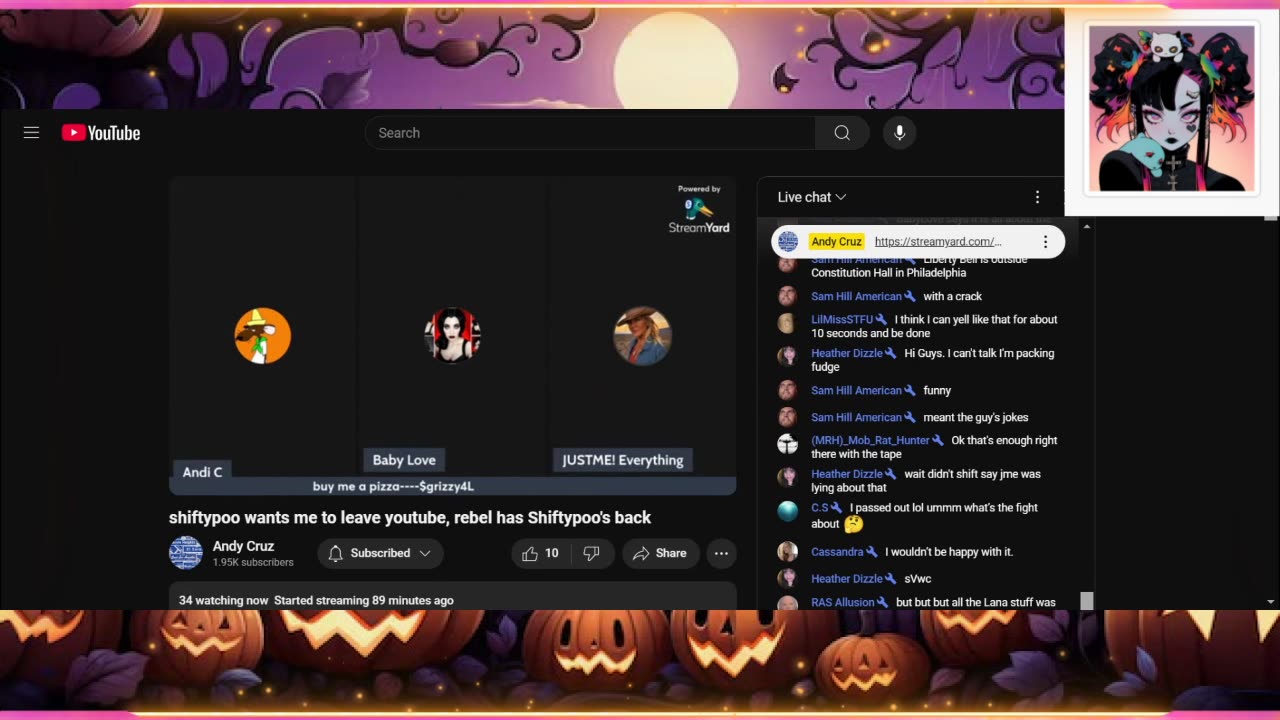
Task: Click JUSTME! Everything avatar in stream
Action: pyautogui.click(x=642, y=336)
